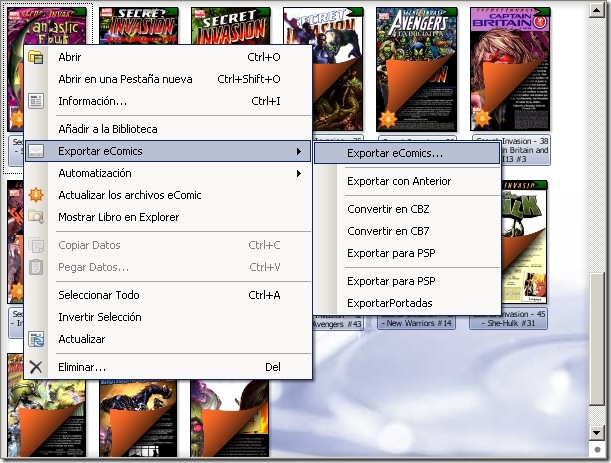Open the Automatización submenu entry
Screen dimensions: 611x463
point(168,173)
